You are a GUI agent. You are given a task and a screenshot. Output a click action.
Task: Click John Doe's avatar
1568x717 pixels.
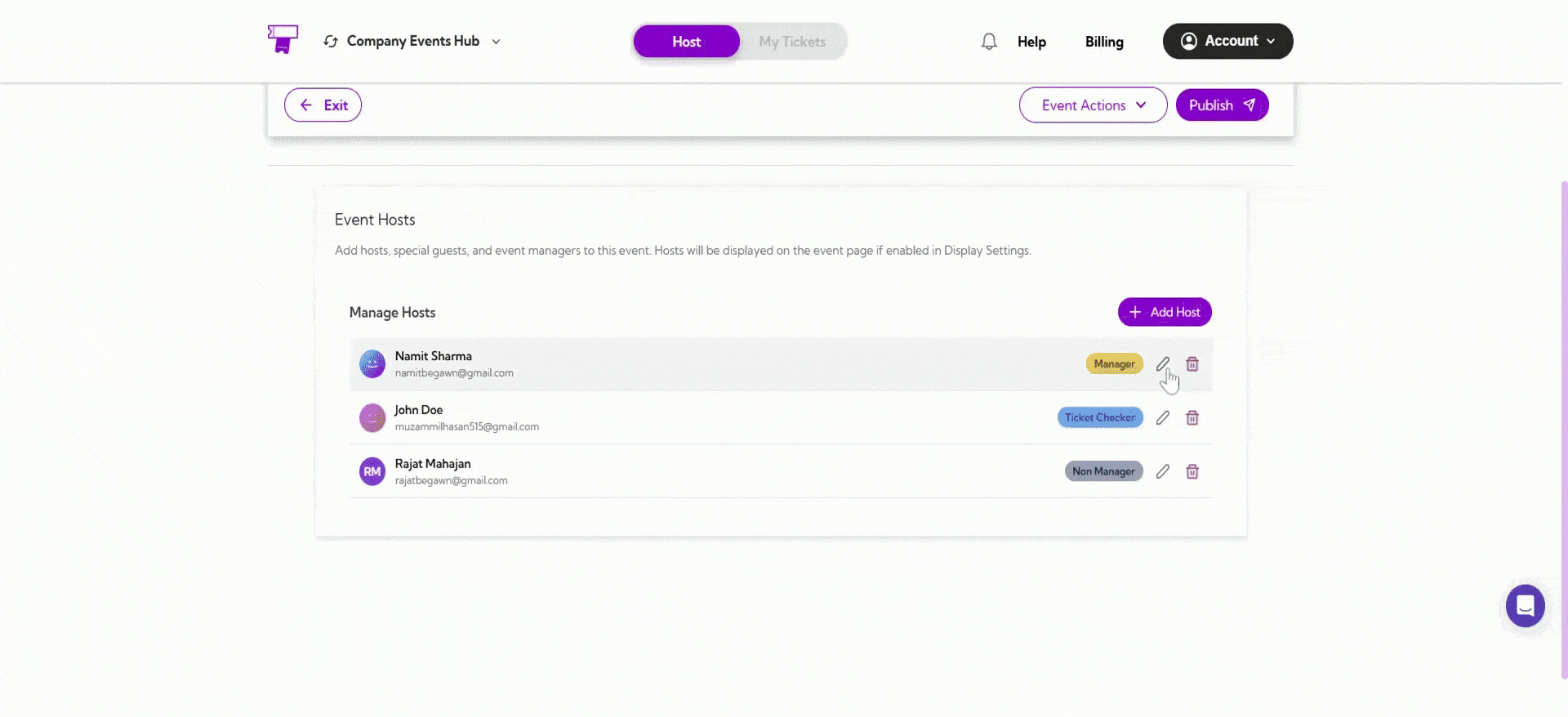click(372, 418)
